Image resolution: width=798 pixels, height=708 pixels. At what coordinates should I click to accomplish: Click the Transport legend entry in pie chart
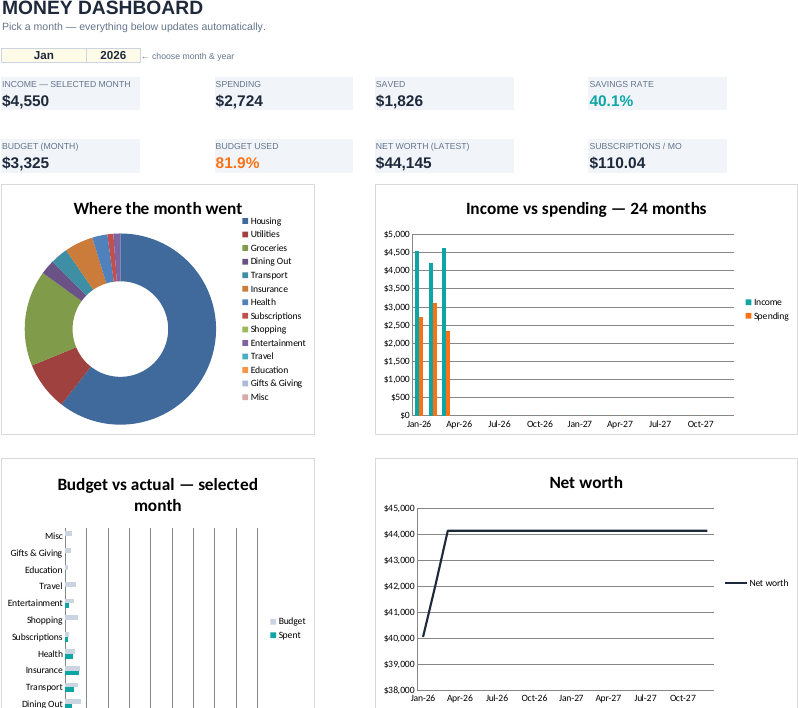pos(265,275)
